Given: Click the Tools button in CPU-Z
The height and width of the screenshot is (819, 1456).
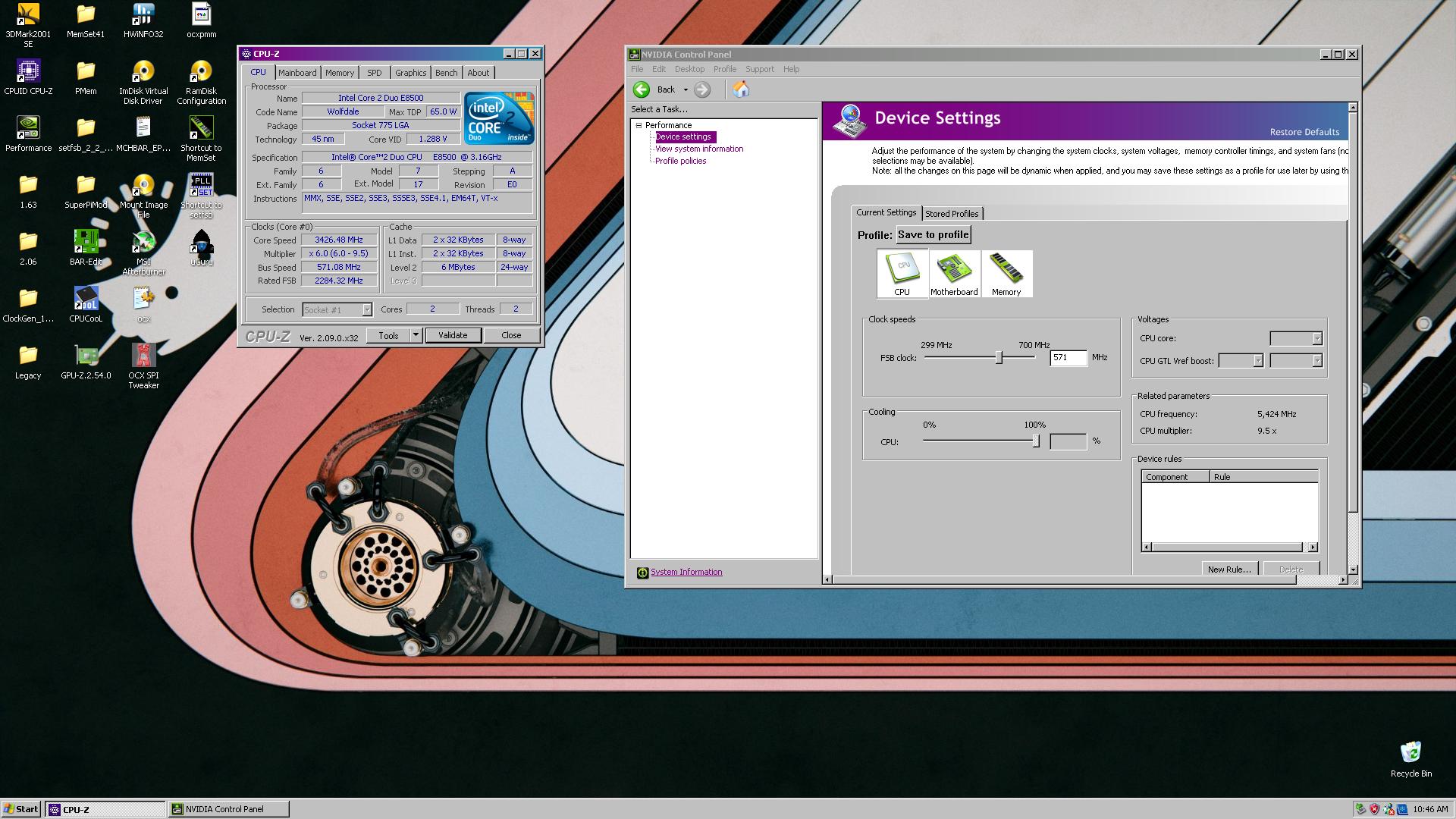Looking at the screenshot, I should [x=388, y=335].
